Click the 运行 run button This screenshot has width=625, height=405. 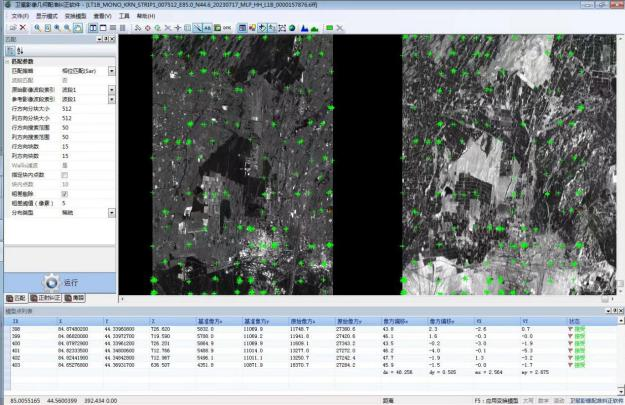click(59, 282)
